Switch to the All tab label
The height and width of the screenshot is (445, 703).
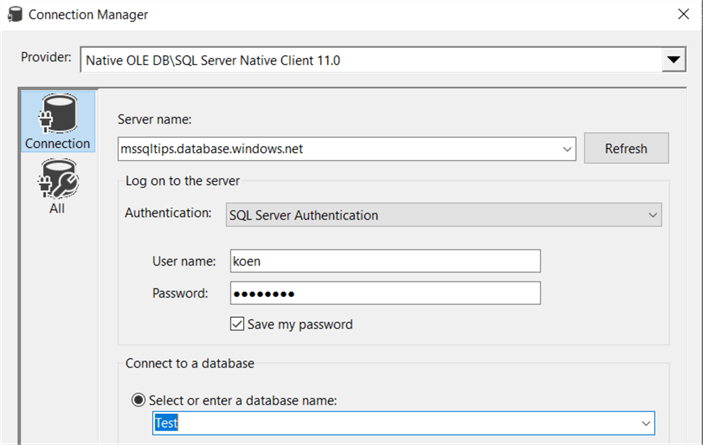pyautogui.click(x=57, y=209)
